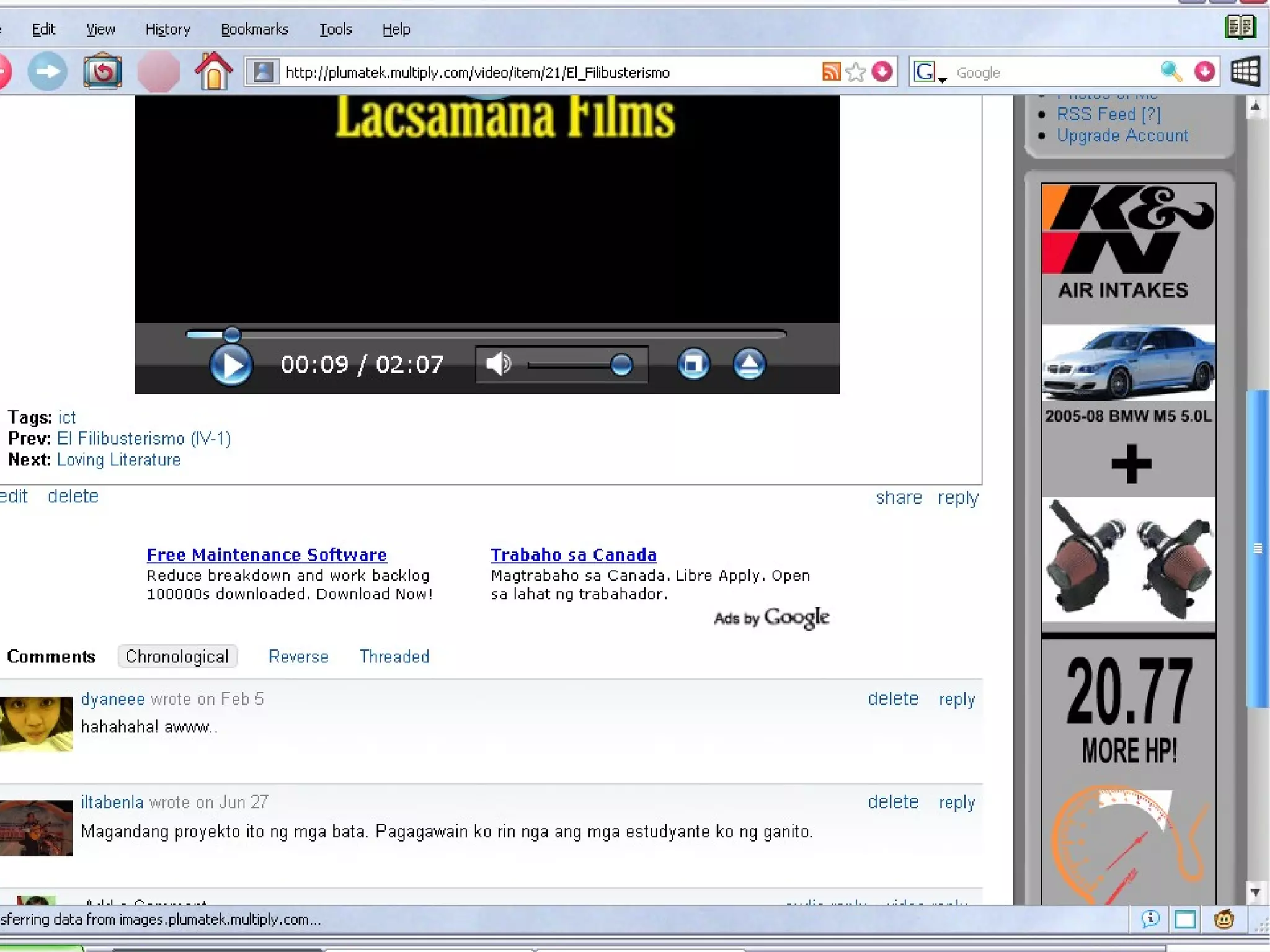1270x952 pixels.
Task: Open the Bookmarks menu
Action: (x=254, y=29)
